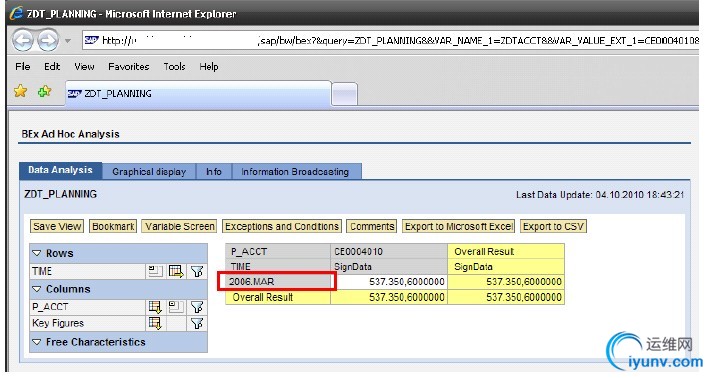Viewport: 709px width, 378px height.
Task: Remove TIME from drilldown icon
Action: click(155, 271)
